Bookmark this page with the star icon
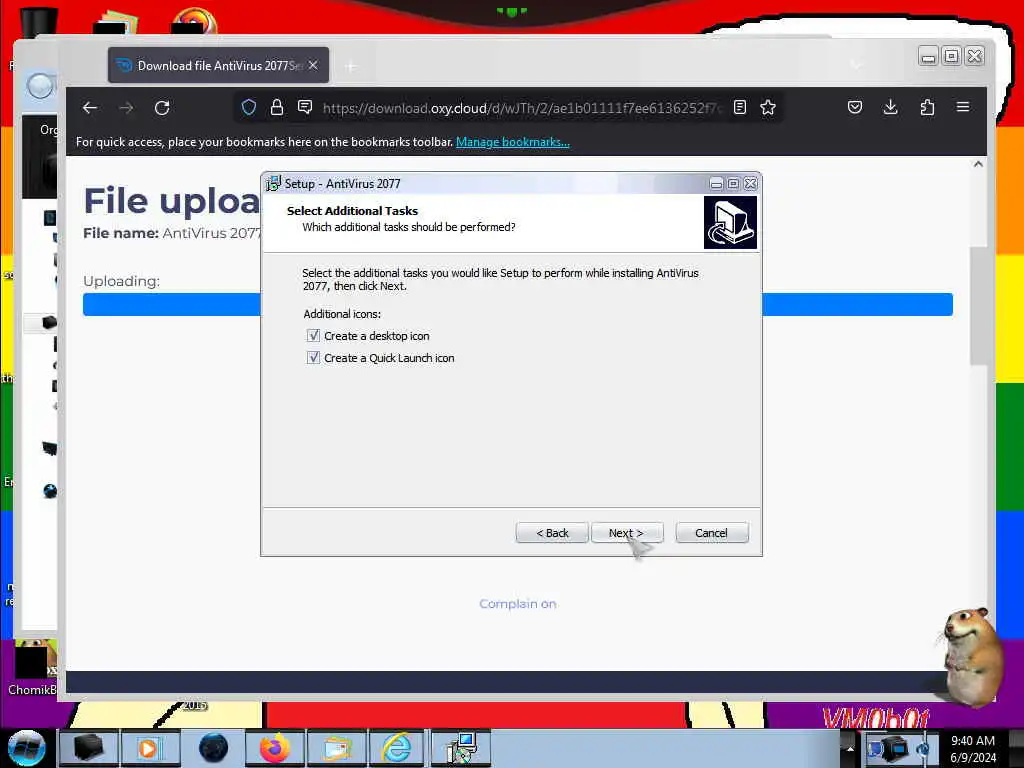Image resolution: width=1024 pixels, height=768 pixels. click(x=768, y=107)
